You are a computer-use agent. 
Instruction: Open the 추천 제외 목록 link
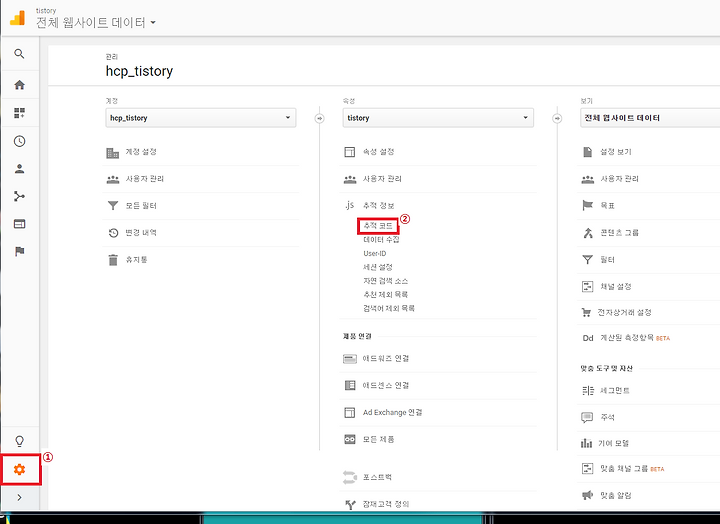click(x=385, y=294)
